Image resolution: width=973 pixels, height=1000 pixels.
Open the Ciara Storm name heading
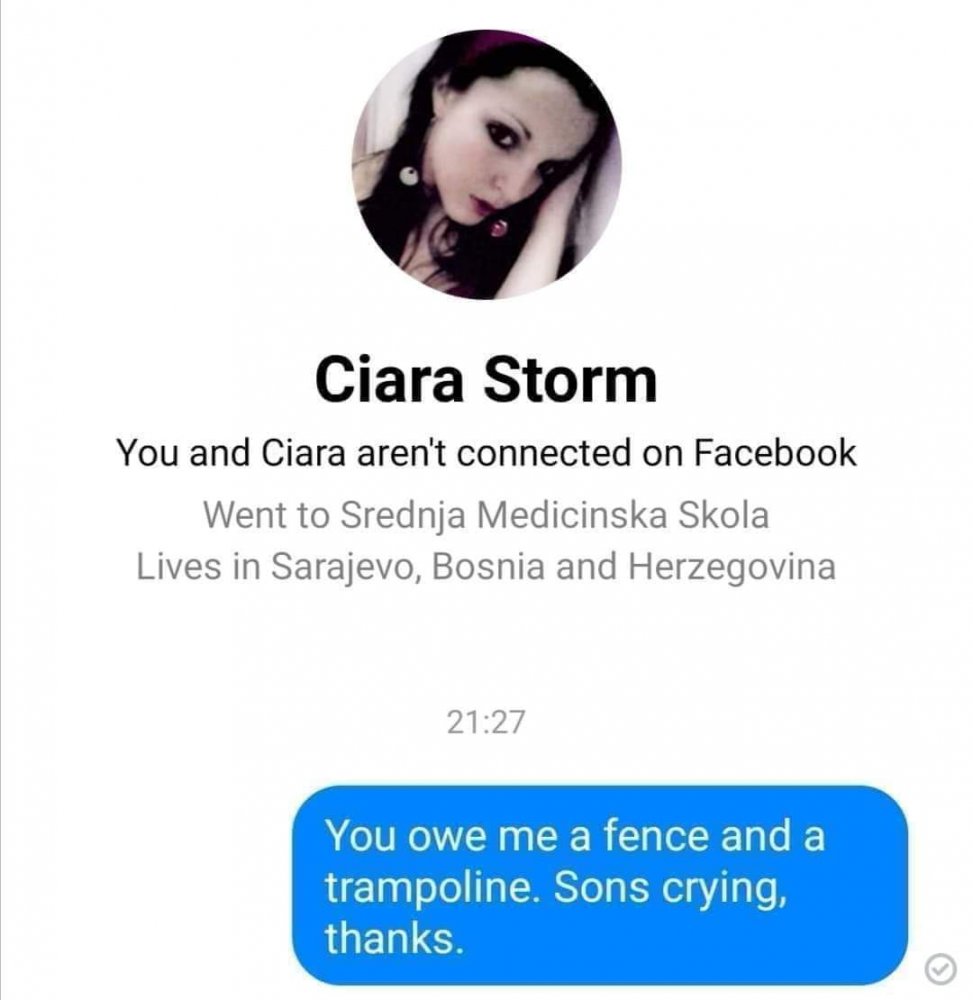click(x=486, y=379)
